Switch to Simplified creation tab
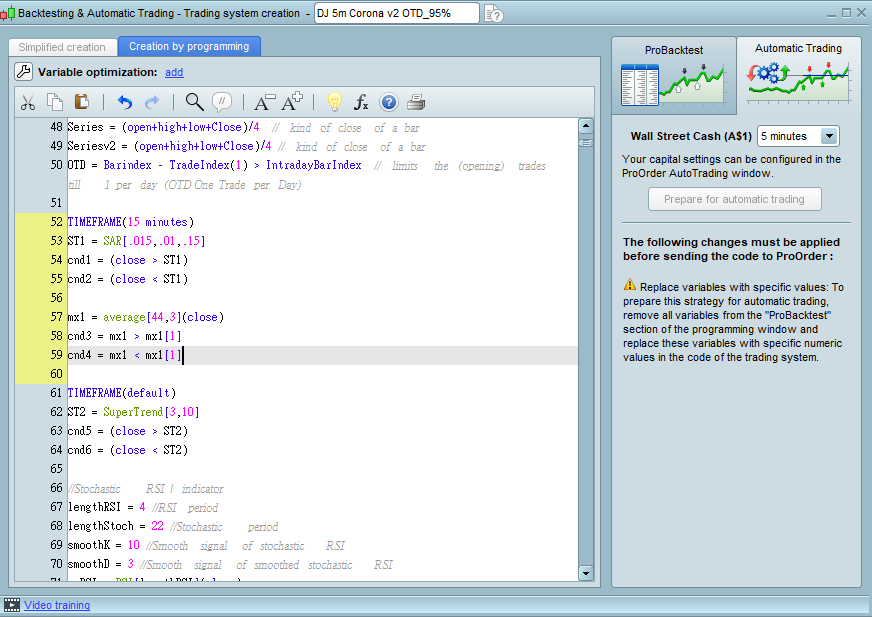 (x=62, y=47)
